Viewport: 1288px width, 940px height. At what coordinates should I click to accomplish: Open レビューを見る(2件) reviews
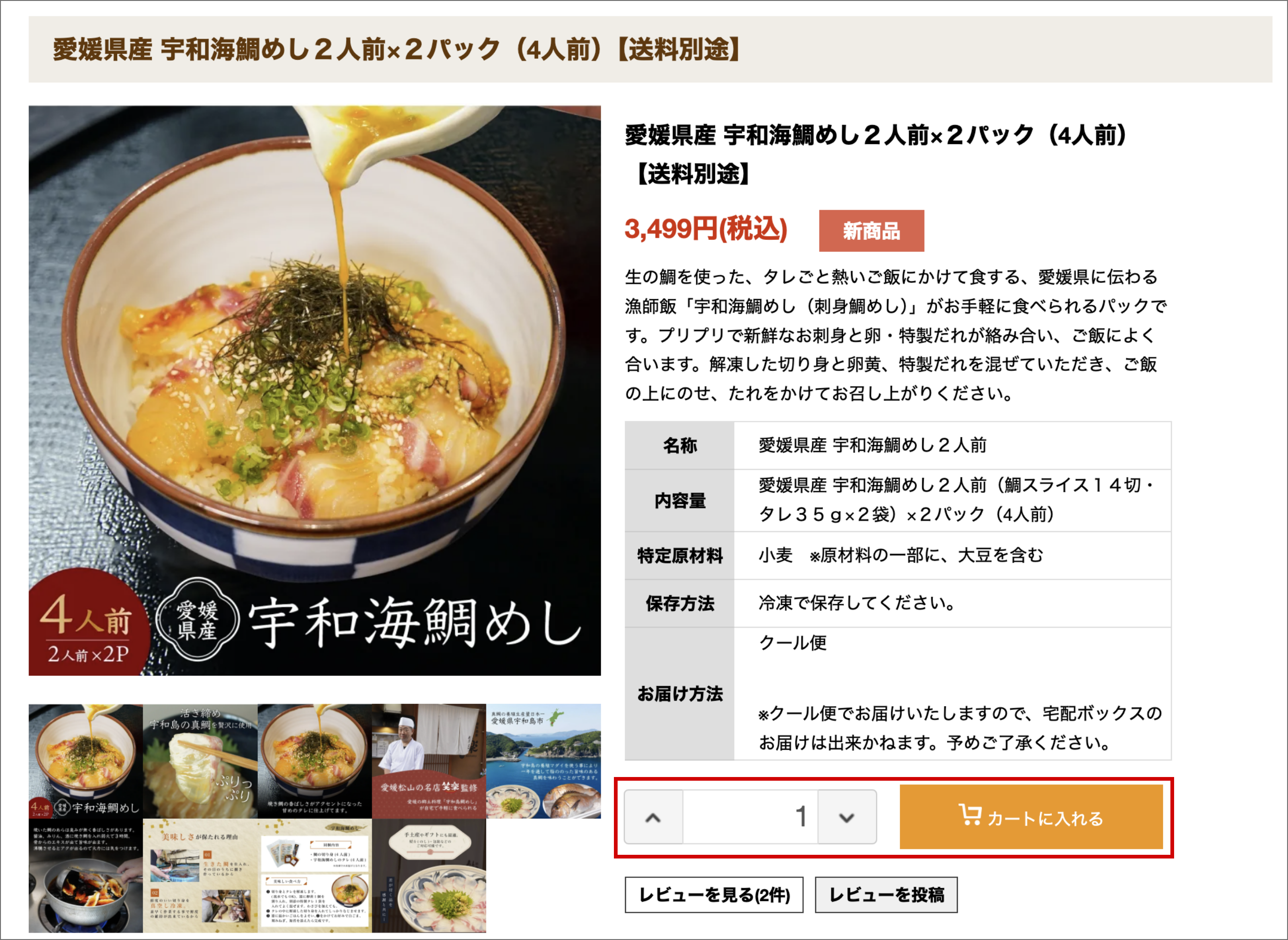pyautogui.click(x=714, y=895)
